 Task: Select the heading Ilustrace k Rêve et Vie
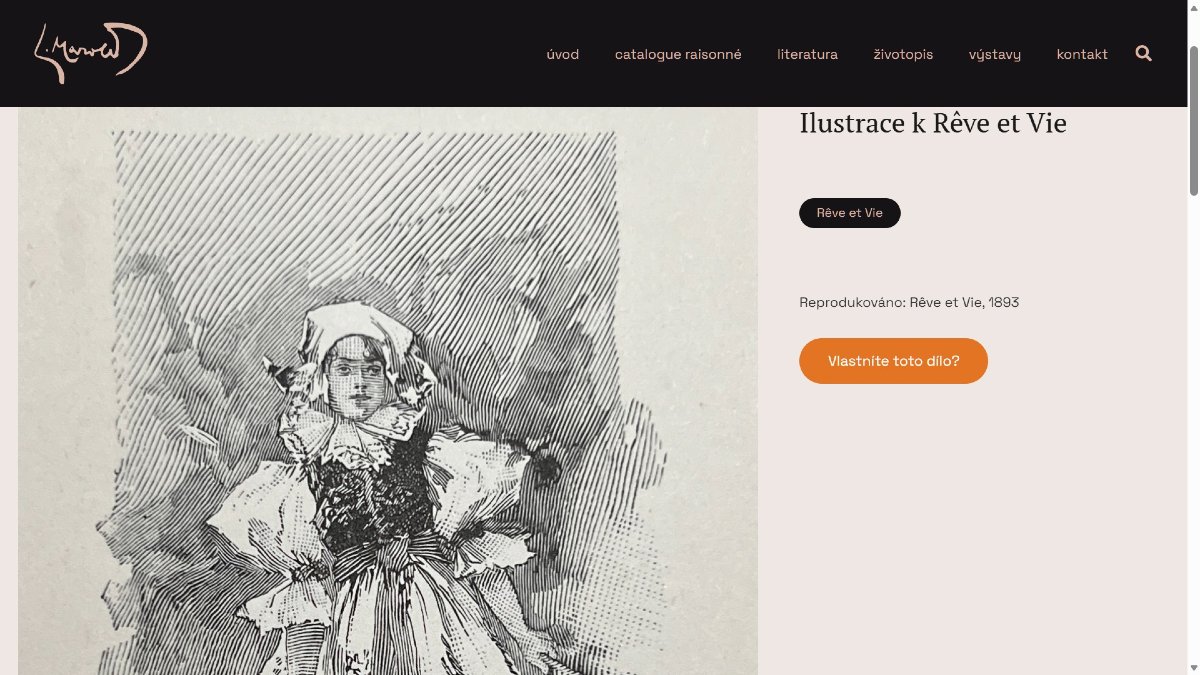point(933,124)
